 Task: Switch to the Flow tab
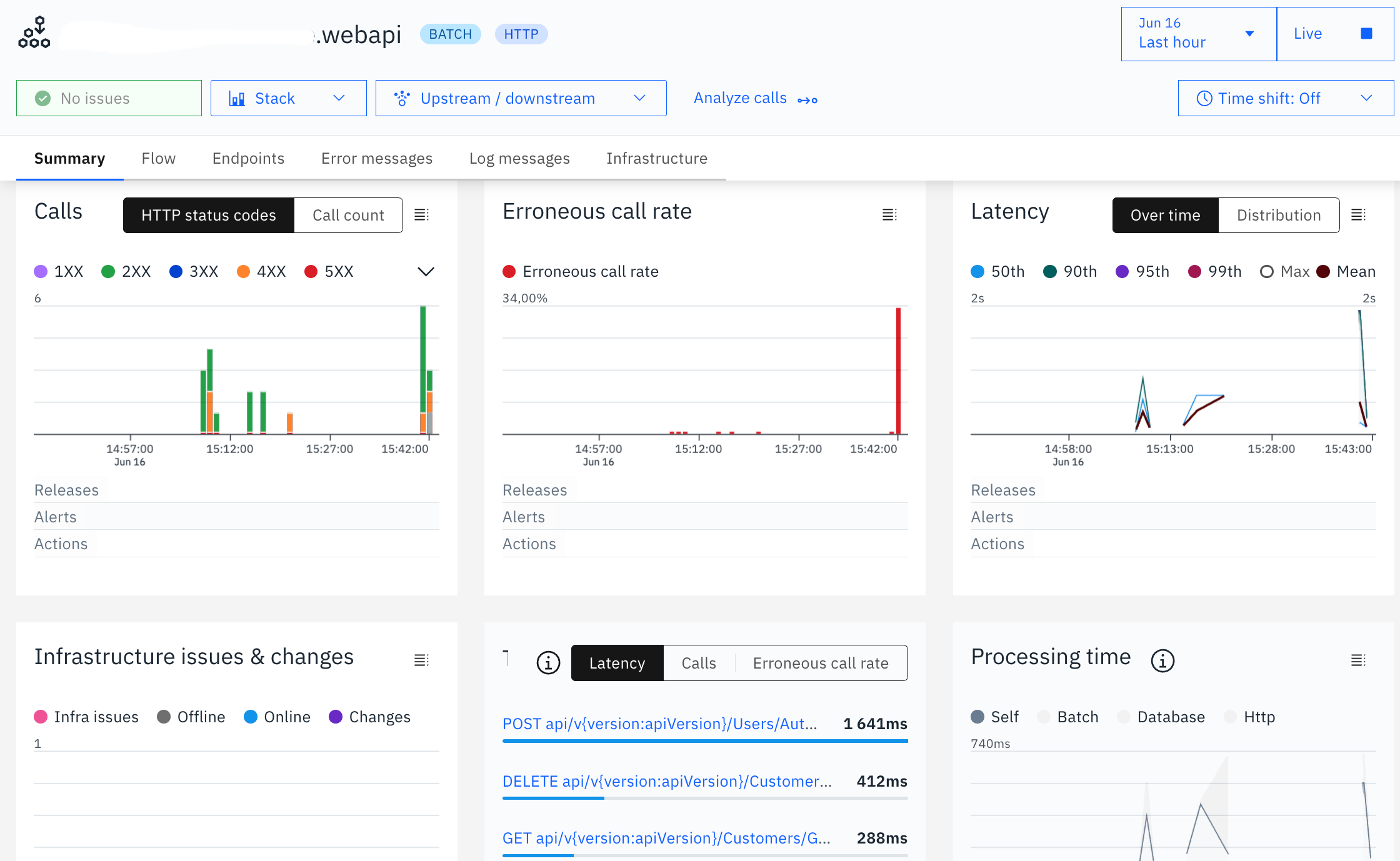pos(159,158)
